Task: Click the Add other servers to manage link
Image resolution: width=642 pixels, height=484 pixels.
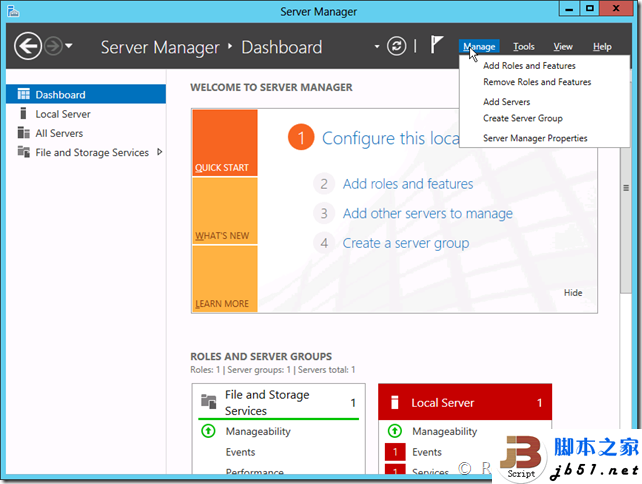Action: (427, 213)
